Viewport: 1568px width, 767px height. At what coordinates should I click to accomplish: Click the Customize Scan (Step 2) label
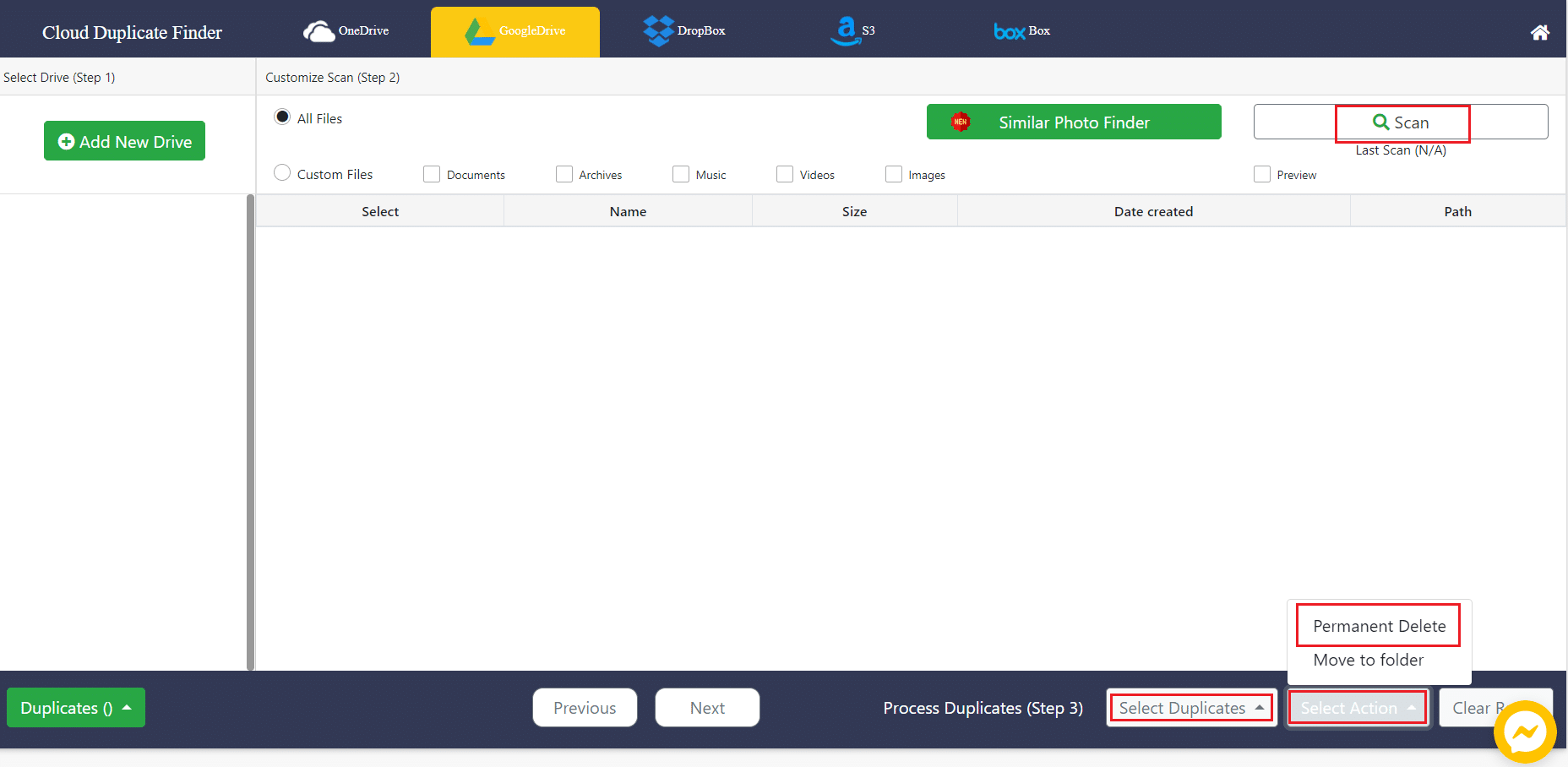click(332, 77)
